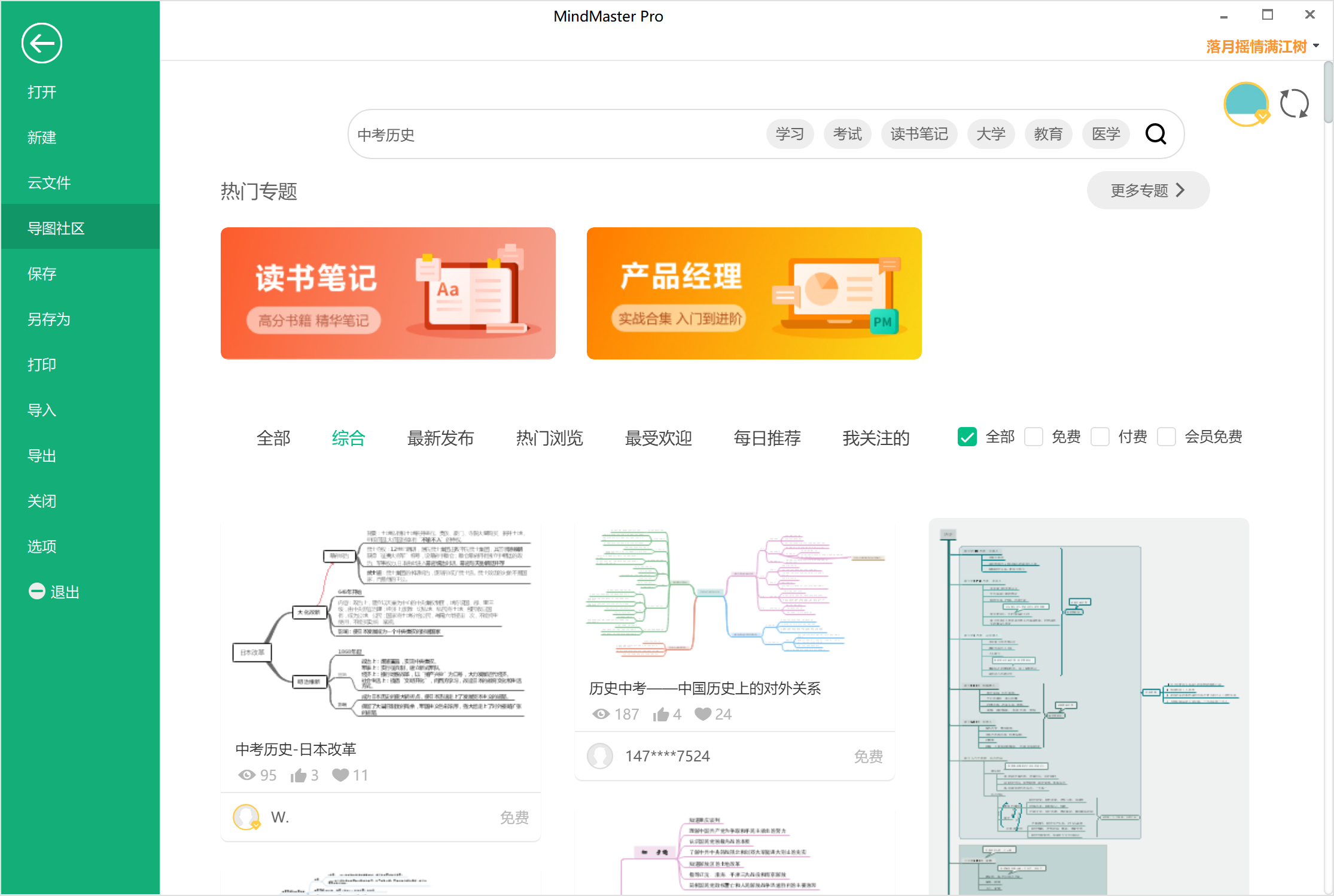Click the search magnifier icon
The image size is (1334, 896).
coord(1155,134)
